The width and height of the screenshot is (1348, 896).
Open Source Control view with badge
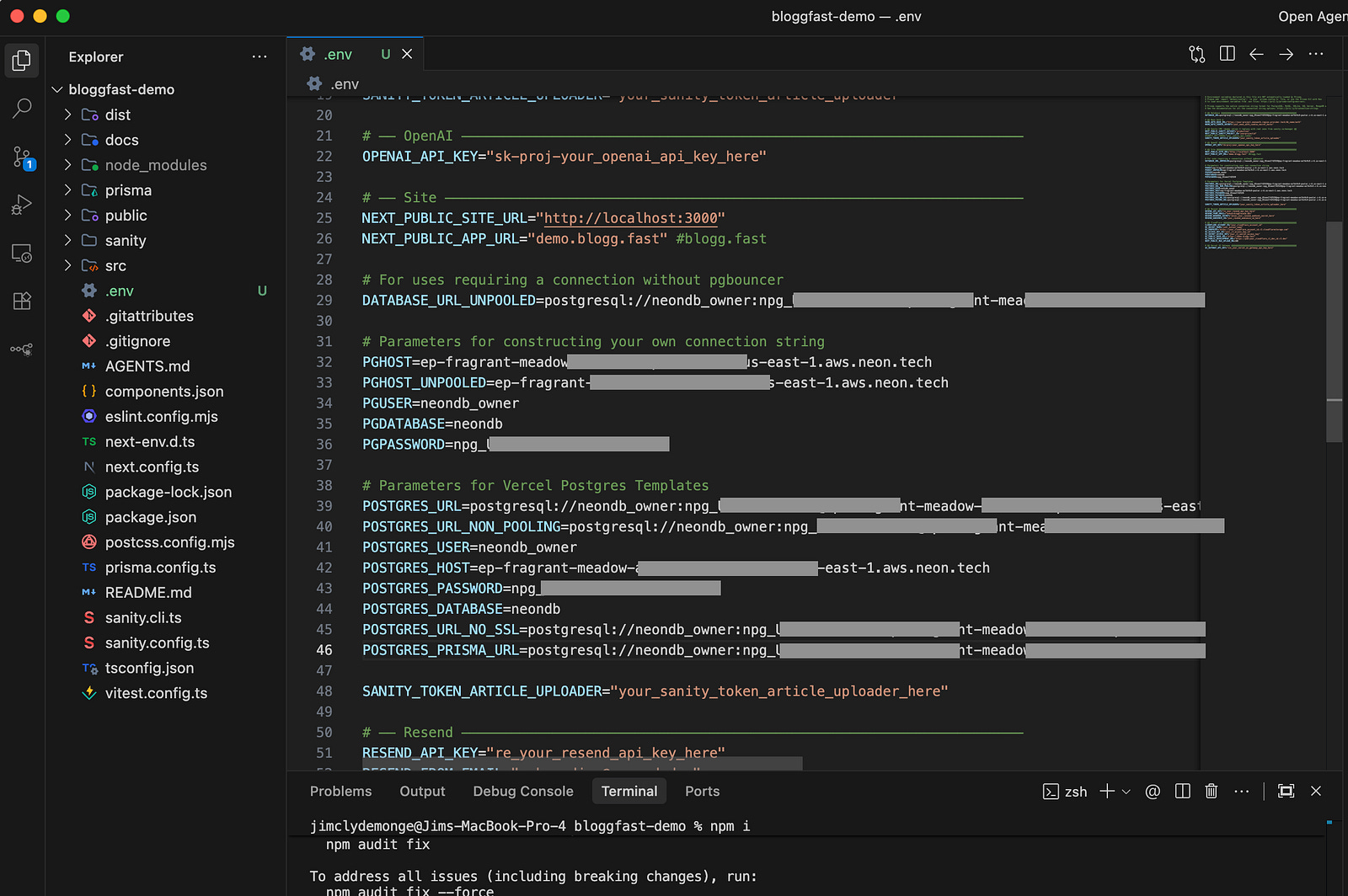point(22,157)
